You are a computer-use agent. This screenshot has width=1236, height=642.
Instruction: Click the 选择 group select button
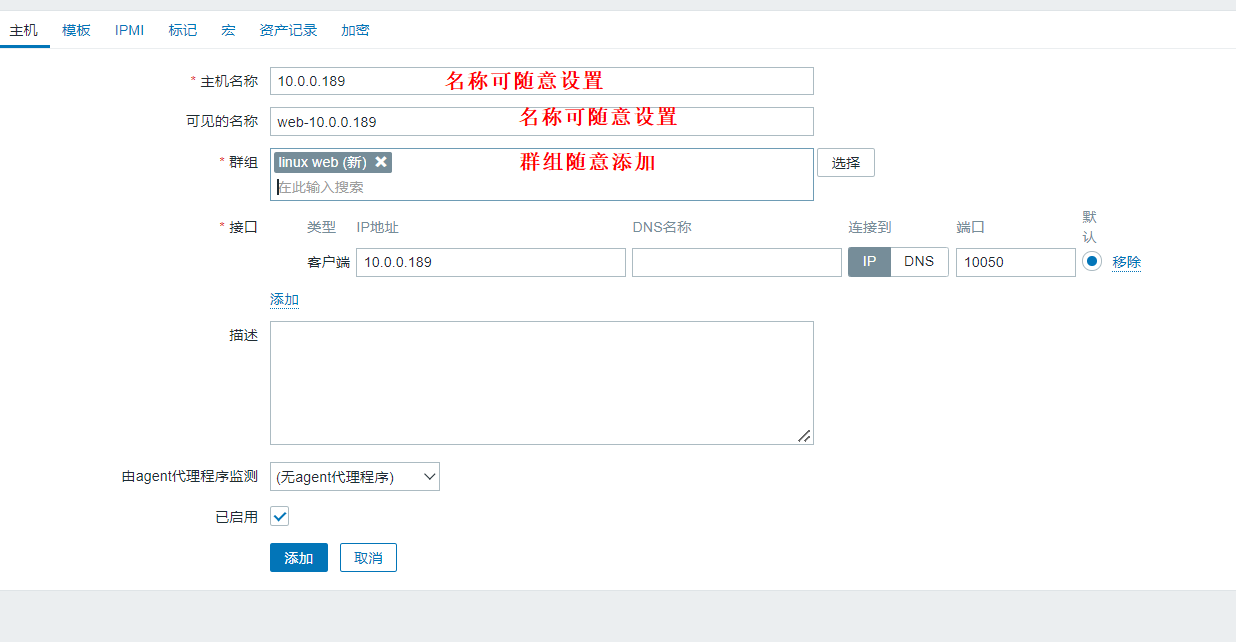[845, 163]
